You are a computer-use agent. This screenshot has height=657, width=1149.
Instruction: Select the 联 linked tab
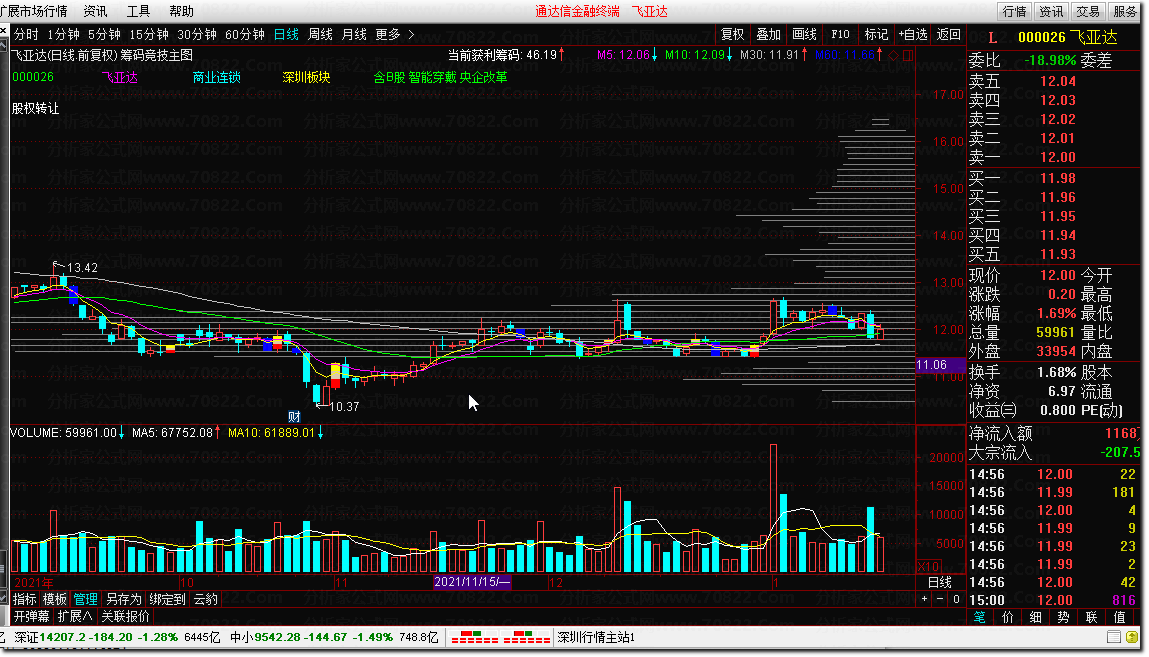pyautogui.click(x=1091, y=617)
